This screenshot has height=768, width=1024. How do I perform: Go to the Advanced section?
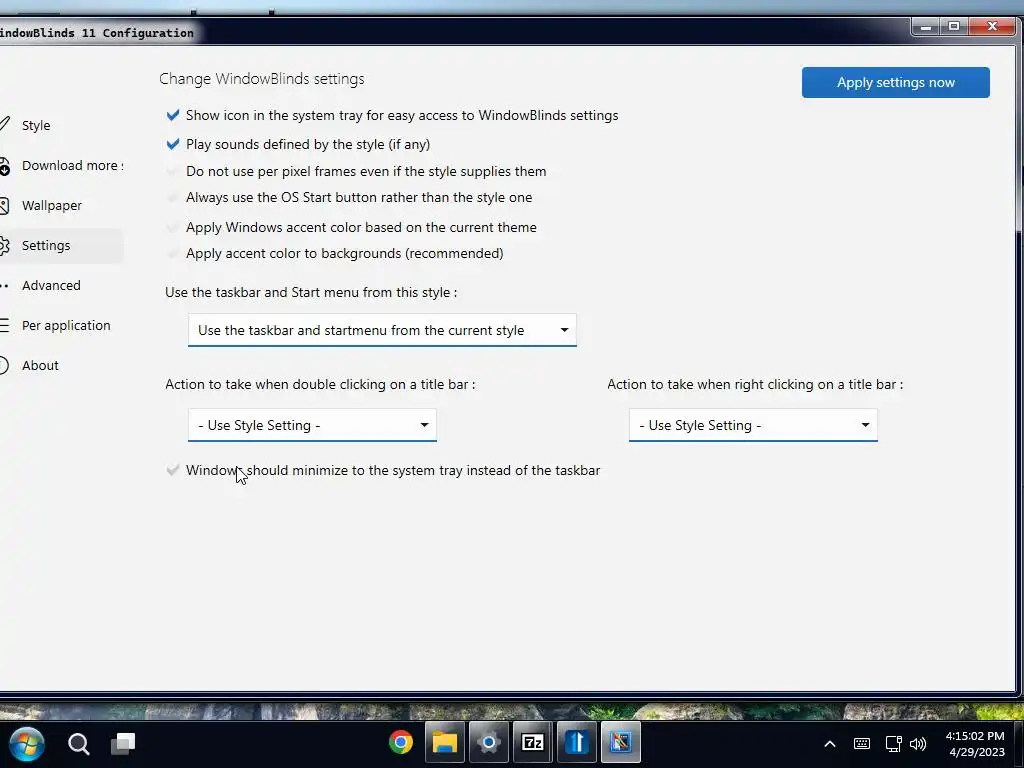51,285
